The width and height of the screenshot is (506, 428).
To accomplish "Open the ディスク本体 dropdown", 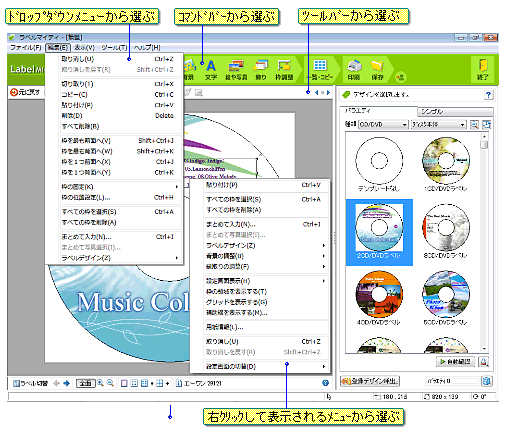I will (x=438, y=125).
